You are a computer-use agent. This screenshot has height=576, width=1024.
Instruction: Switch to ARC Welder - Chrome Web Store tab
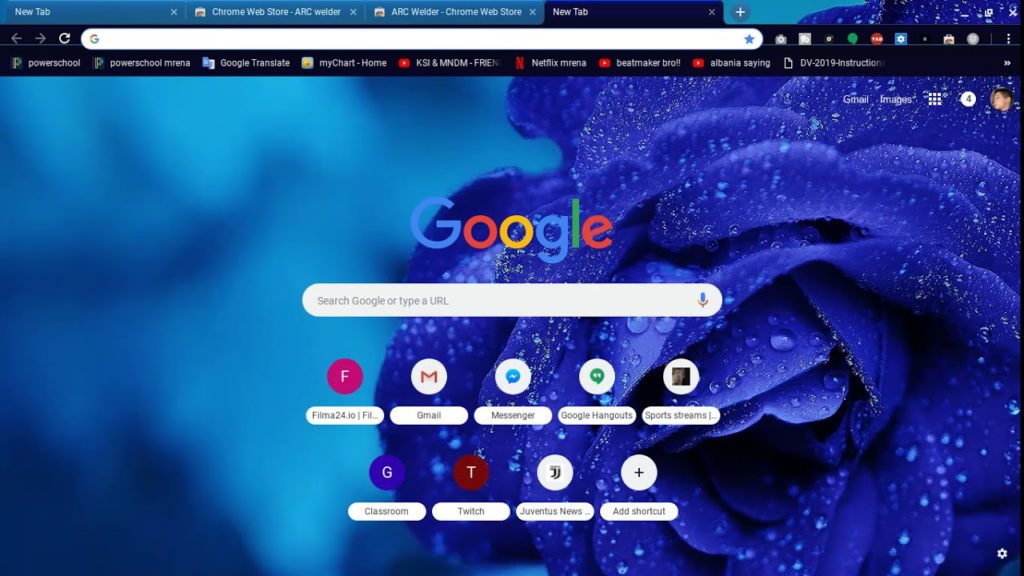(x=455, y=12)
